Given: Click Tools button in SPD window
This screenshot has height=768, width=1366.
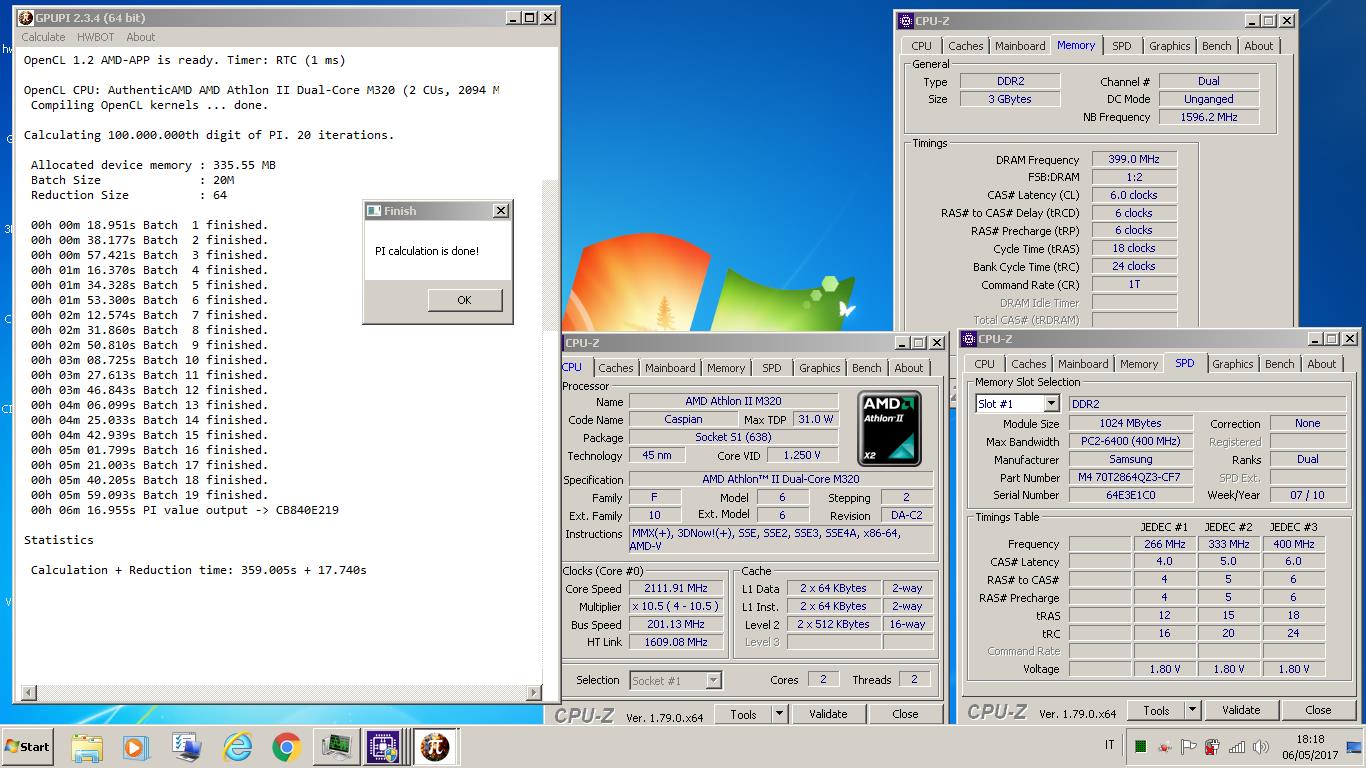Looking at the screenshot, I should pos(1157,710).
